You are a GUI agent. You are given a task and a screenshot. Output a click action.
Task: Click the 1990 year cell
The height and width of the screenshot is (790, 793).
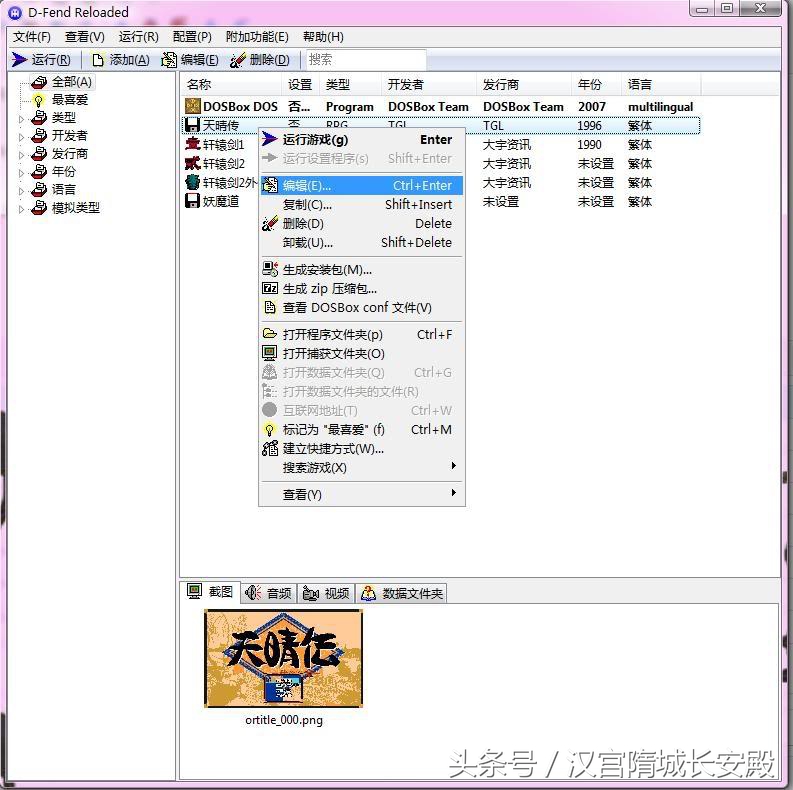click(589, 145)
